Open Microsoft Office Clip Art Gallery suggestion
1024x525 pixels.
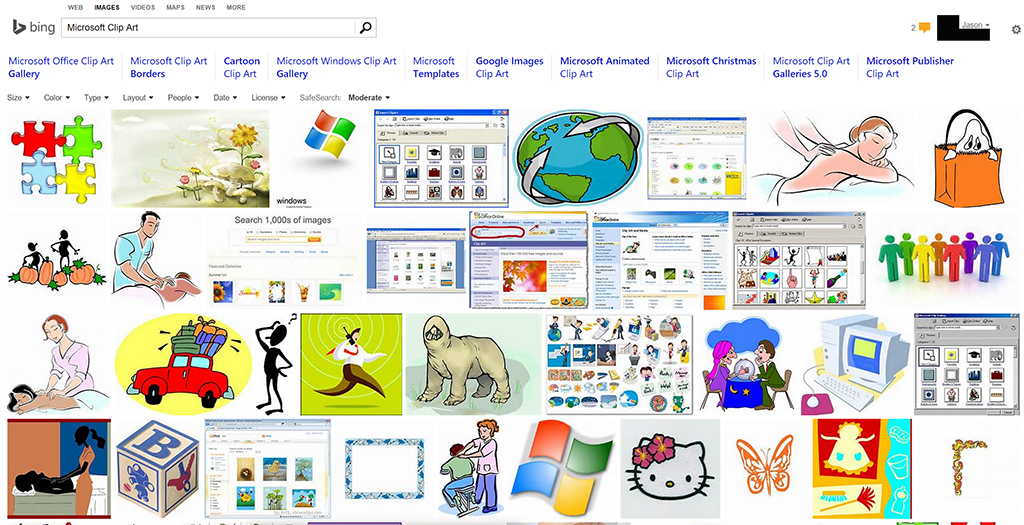61,67
